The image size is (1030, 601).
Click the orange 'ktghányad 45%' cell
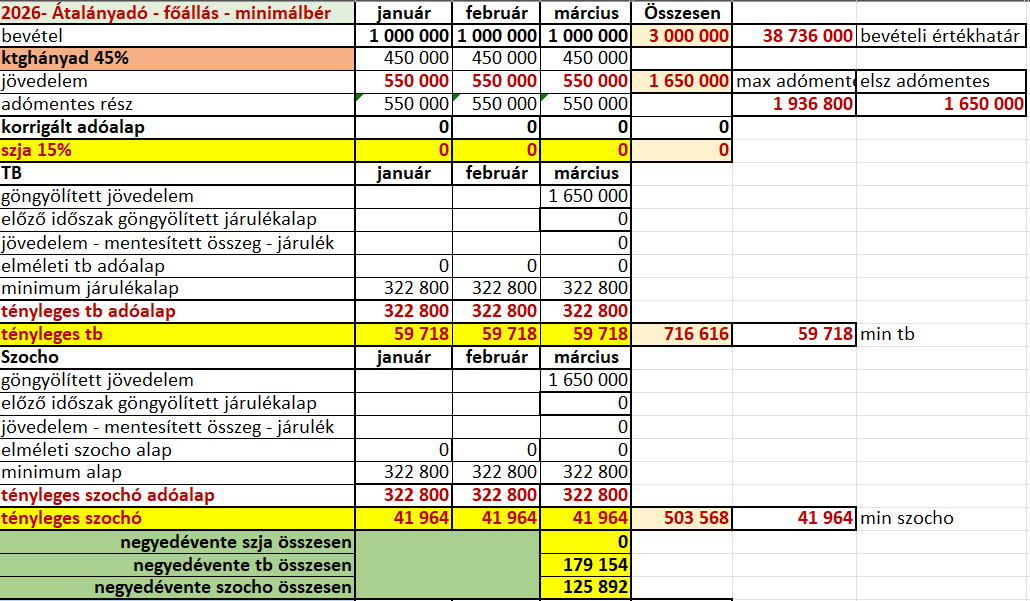177,58
